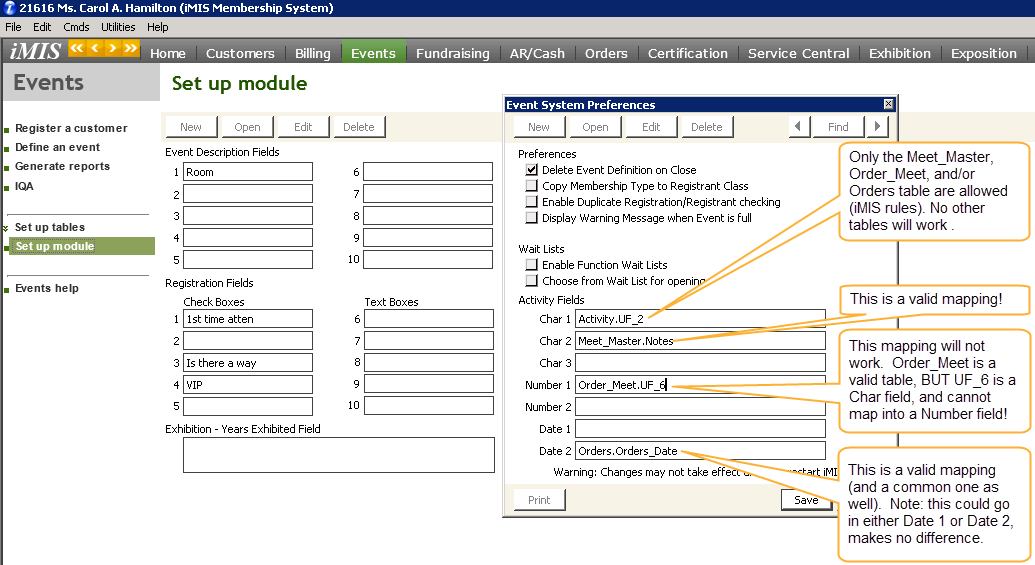
Task: Uncheck Delete Event Definition on Close
Action: tap(532, 170)
